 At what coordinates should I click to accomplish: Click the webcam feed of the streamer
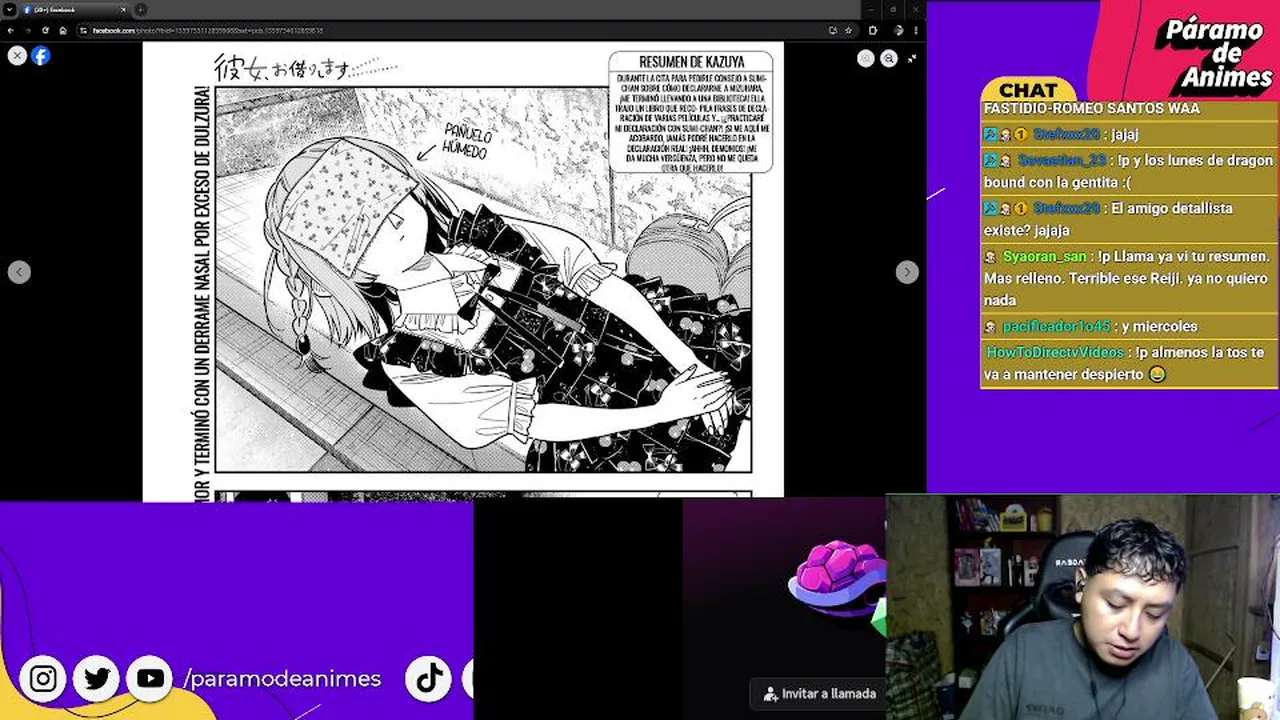1082,607
